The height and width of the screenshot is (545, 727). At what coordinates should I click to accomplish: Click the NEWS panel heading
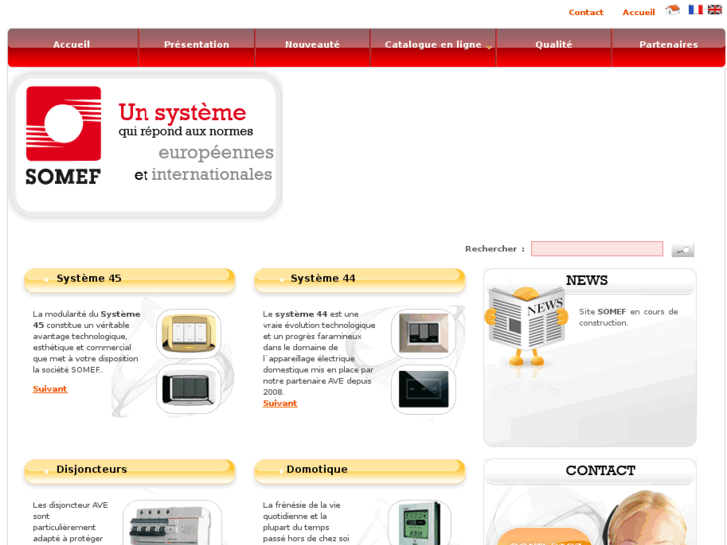pyautogui.click(x=587, y=281)
